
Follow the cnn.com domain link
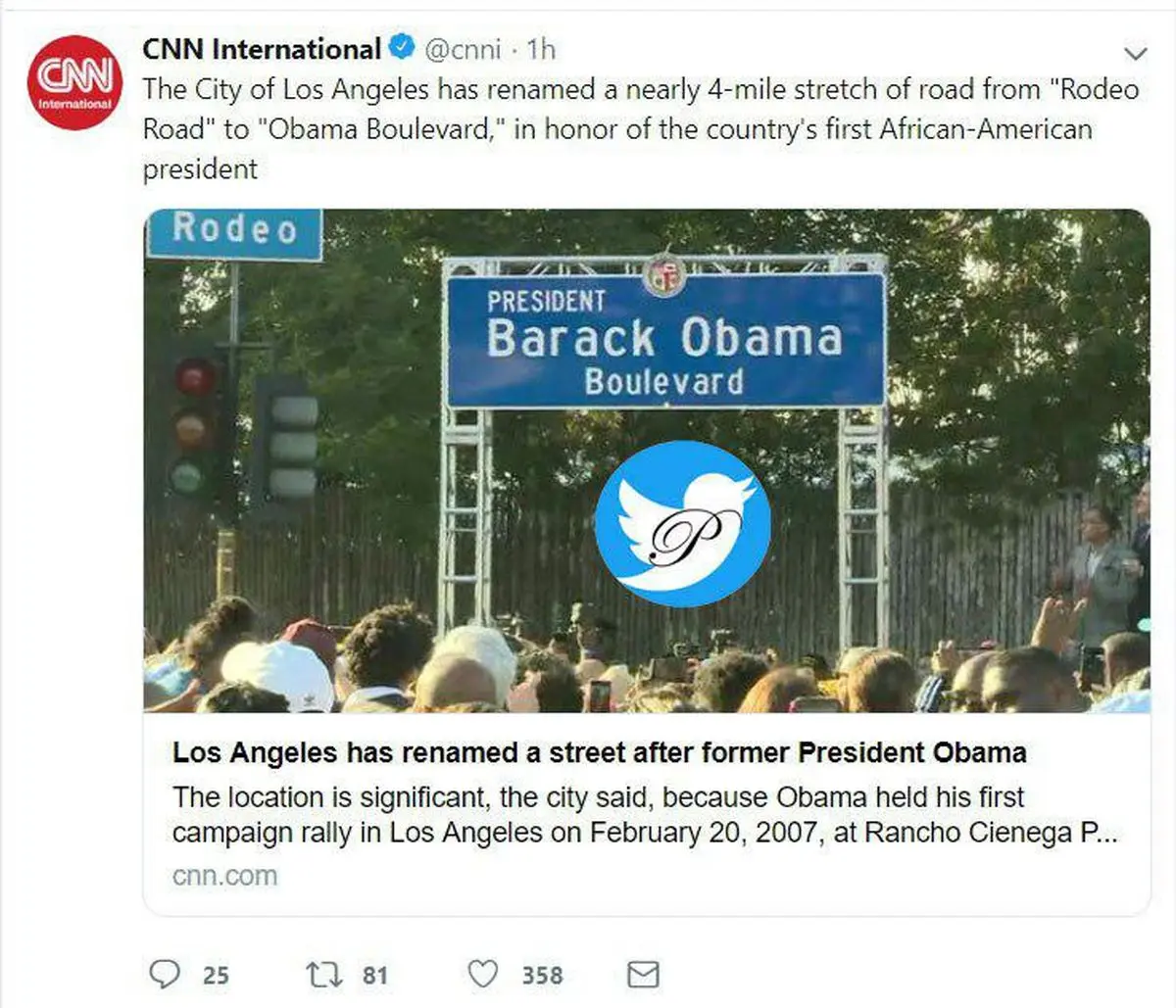point(224,876)
